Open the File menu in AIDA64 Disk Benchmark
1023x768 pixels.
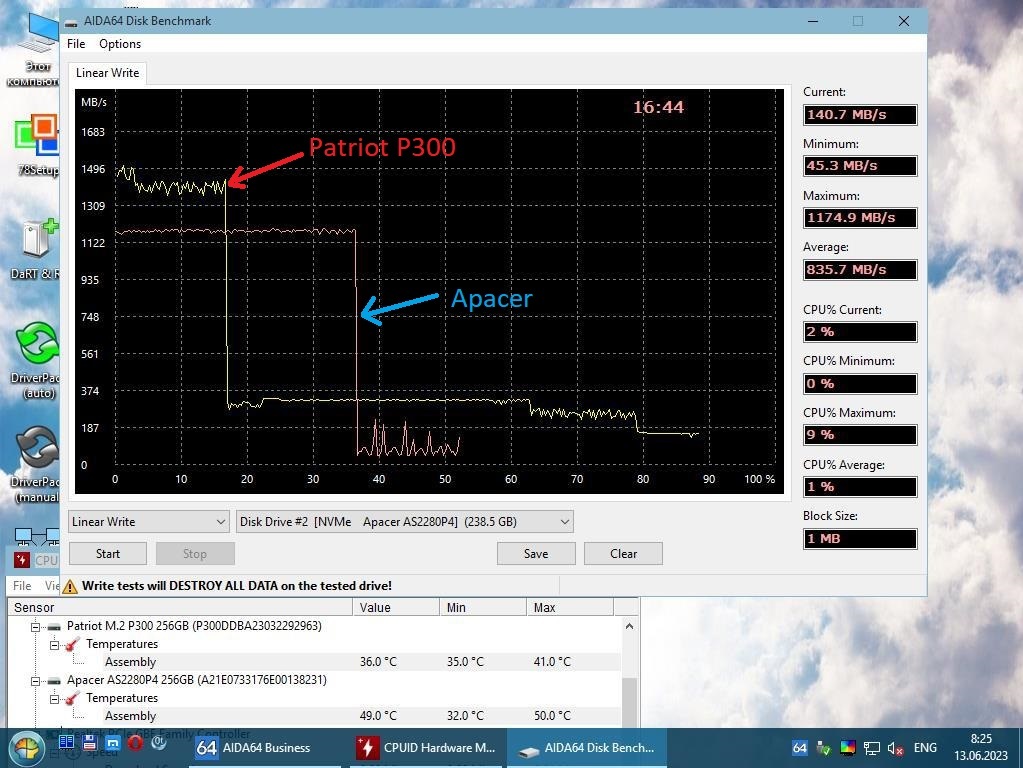coord(76,44)
